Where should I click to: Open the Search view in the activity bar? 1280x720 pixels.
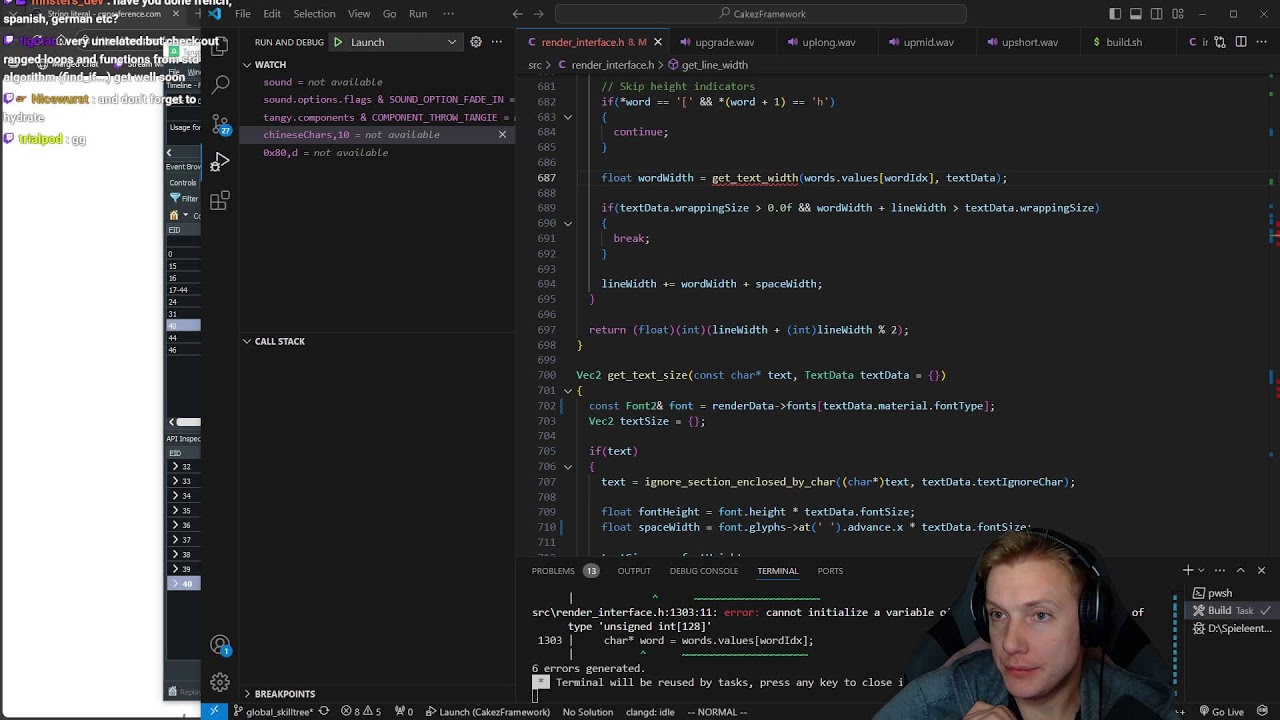click(x=220, y=85)
